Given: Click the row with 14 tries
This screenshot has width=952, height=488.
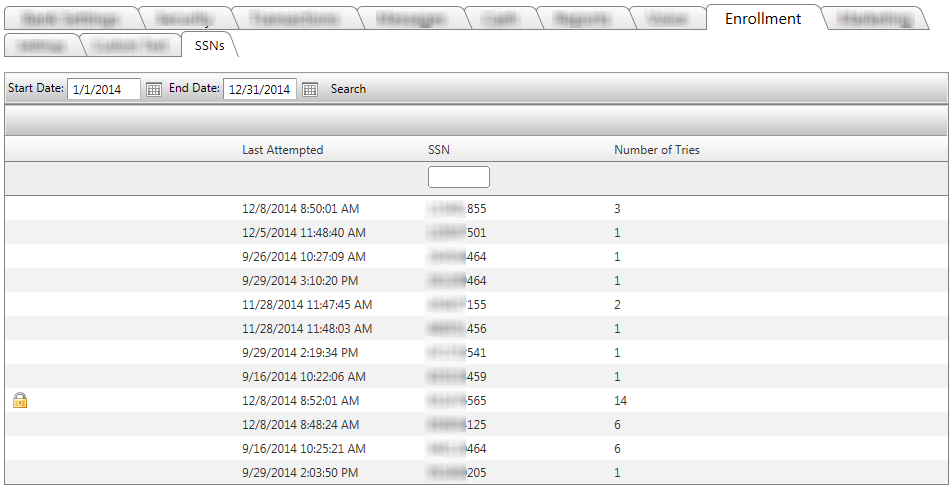Looking at the screenshot, I should [620, 401].
